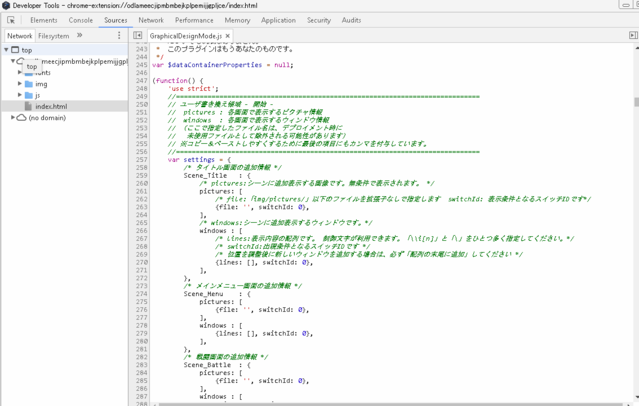Open the Elements panel tab
Image resolution: width=639 pixels, height=406 pixels.
[x=44, y=20]
